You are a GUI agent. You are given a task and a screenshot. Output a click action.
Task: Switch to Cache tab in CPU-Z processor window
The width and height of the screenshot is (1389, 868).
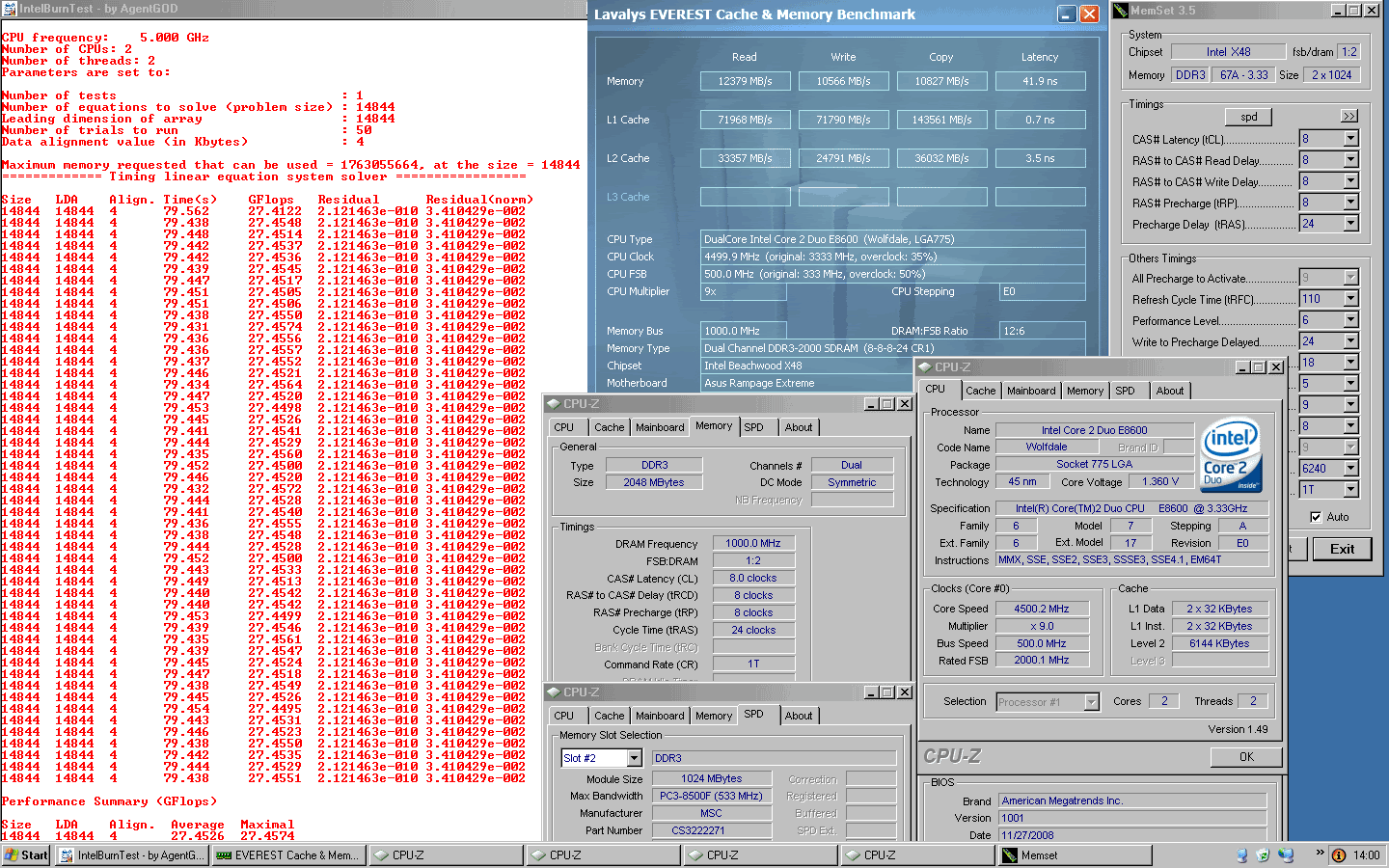tap(980, 392)
